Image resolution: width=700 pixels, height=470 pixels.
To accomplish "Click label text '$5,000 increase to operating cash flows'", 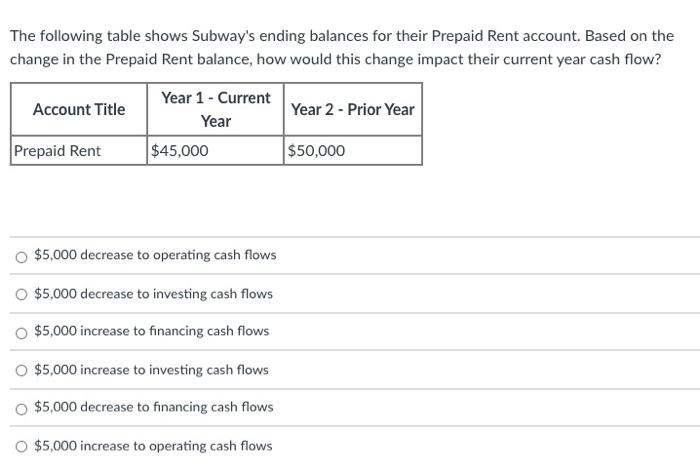I will pos(153,445).
